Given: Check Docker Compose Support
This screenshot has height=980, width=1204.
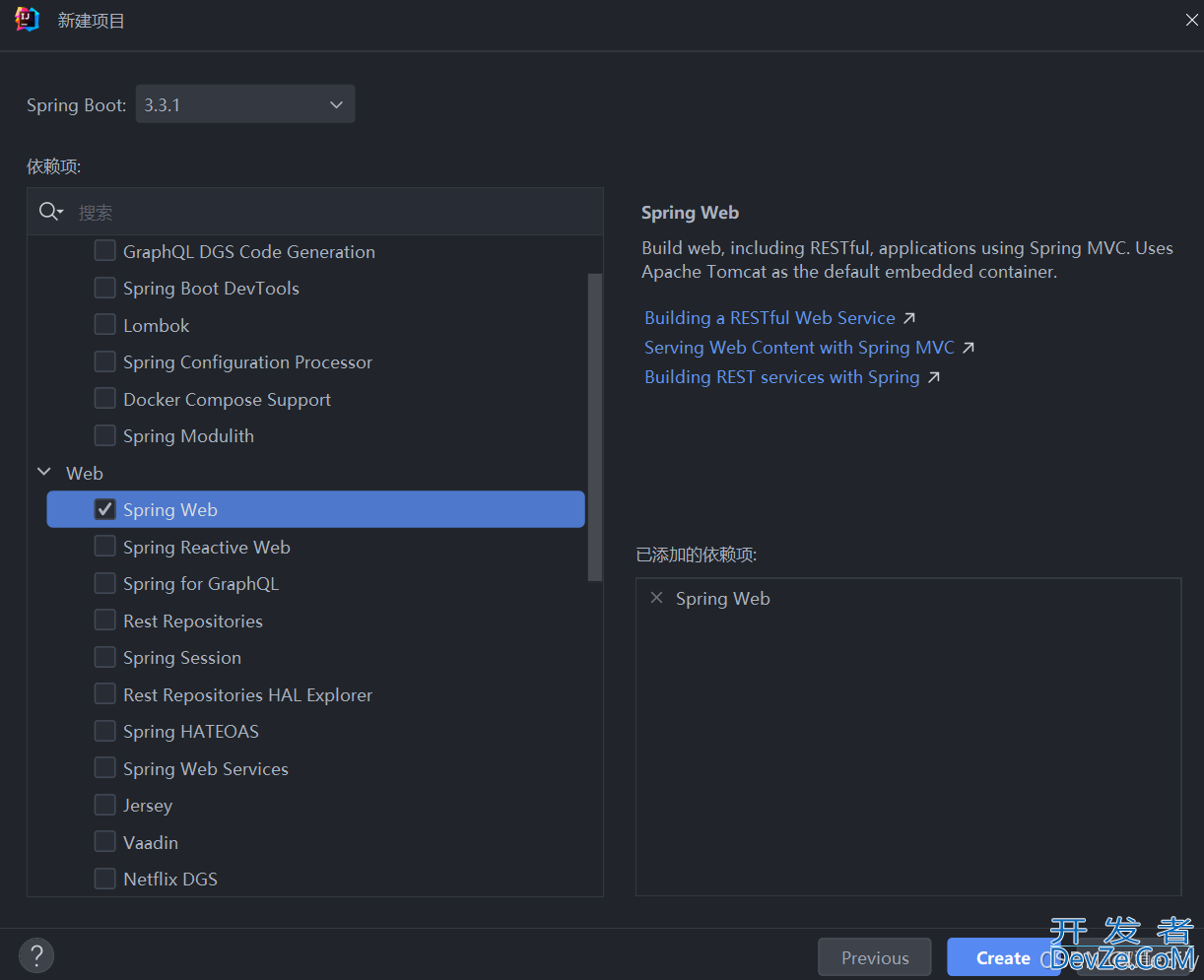Looking at the screenshot, I should click(x=105, y=399).
